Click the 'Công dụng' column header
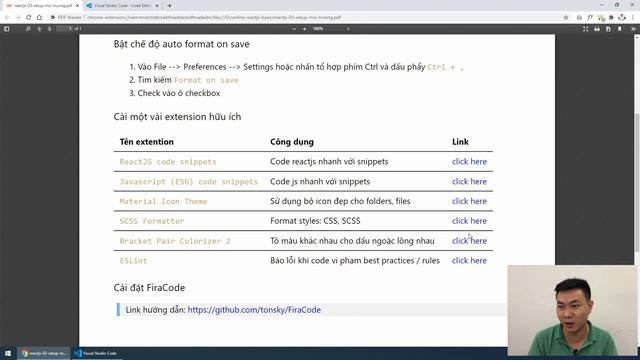The width and height of the screenshot is (640, 360). [x=292, y=142]
